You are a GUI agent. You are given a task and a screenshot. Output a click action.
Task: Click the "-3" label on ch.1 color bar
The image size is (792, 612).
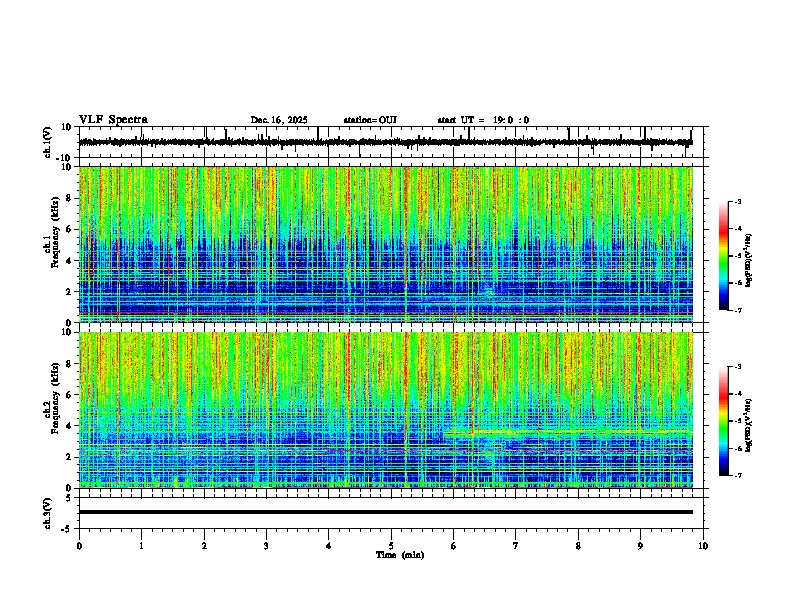tap(738, 202)
